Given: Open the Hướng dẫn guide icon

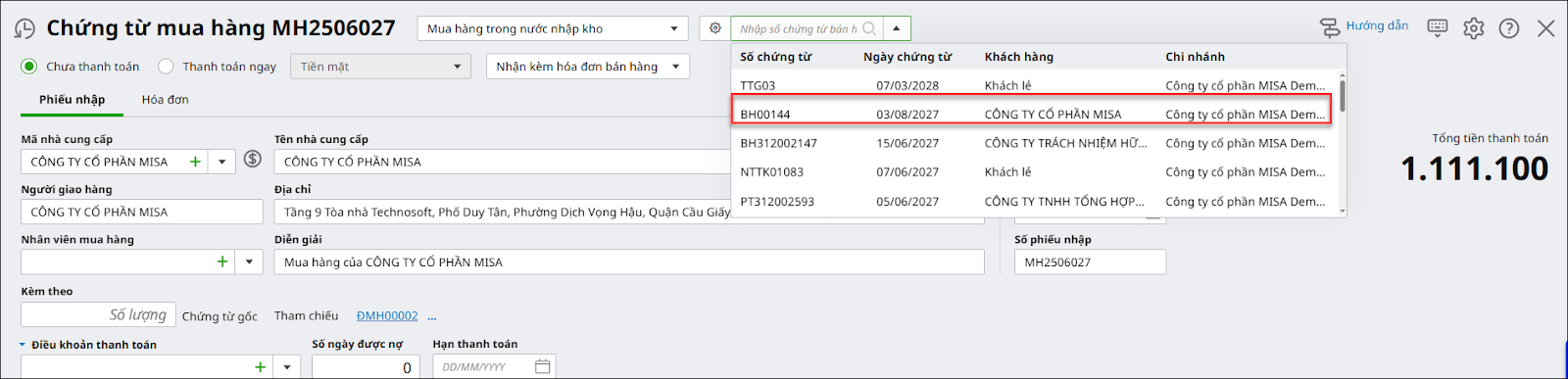Looking at the screenshot, I should pyautogui.click(x=1330, y=28).
